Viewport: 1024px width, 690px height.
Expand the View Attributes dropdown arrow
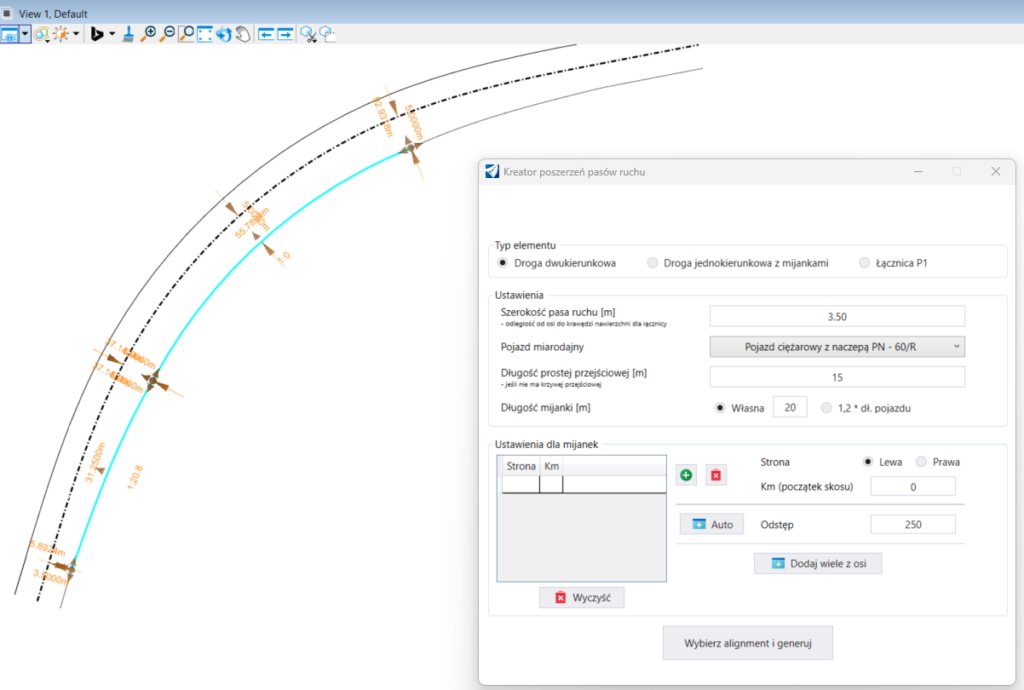(25, 34)
